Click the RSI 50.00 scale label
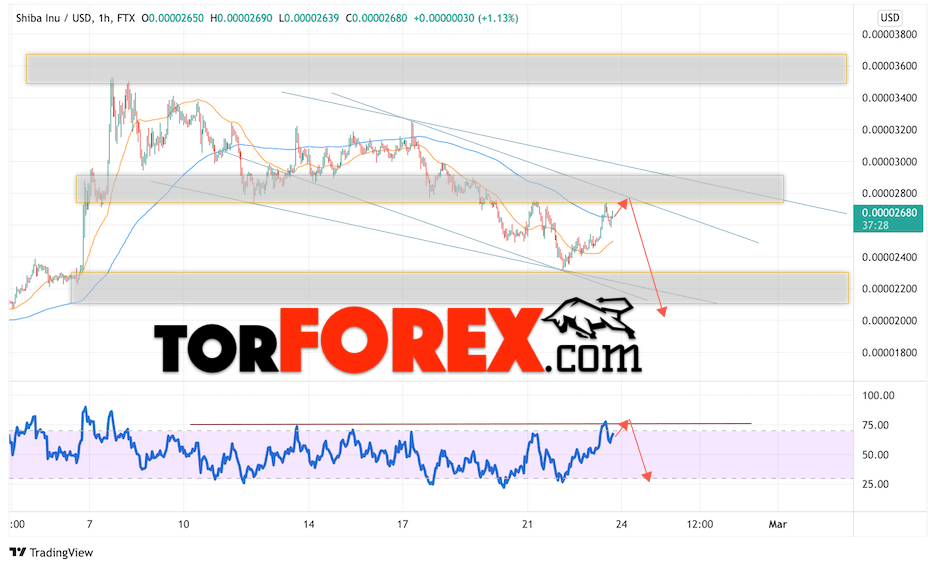Image resolution: width=936 pixels, height=568 pixels. 875,455
